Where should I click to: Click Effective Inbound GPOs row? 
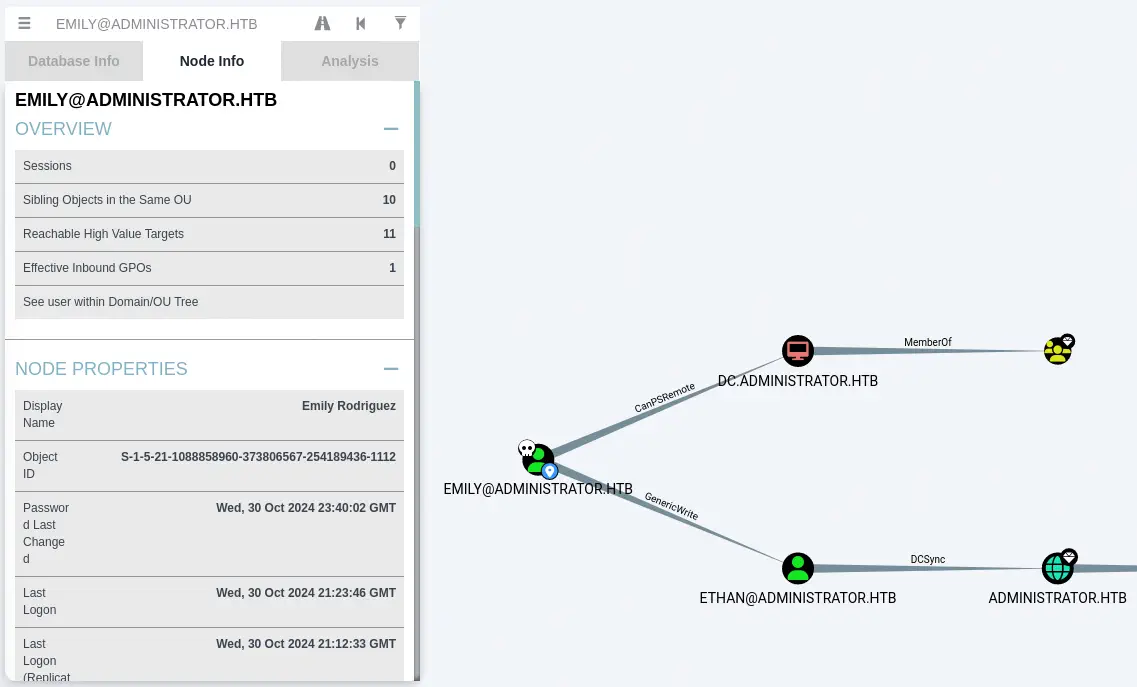tap(209, 268)
